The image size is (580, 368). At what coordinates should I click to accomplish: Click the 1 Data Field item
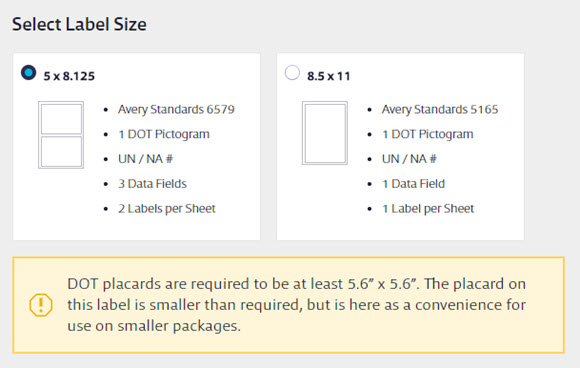tap(413, 184)
